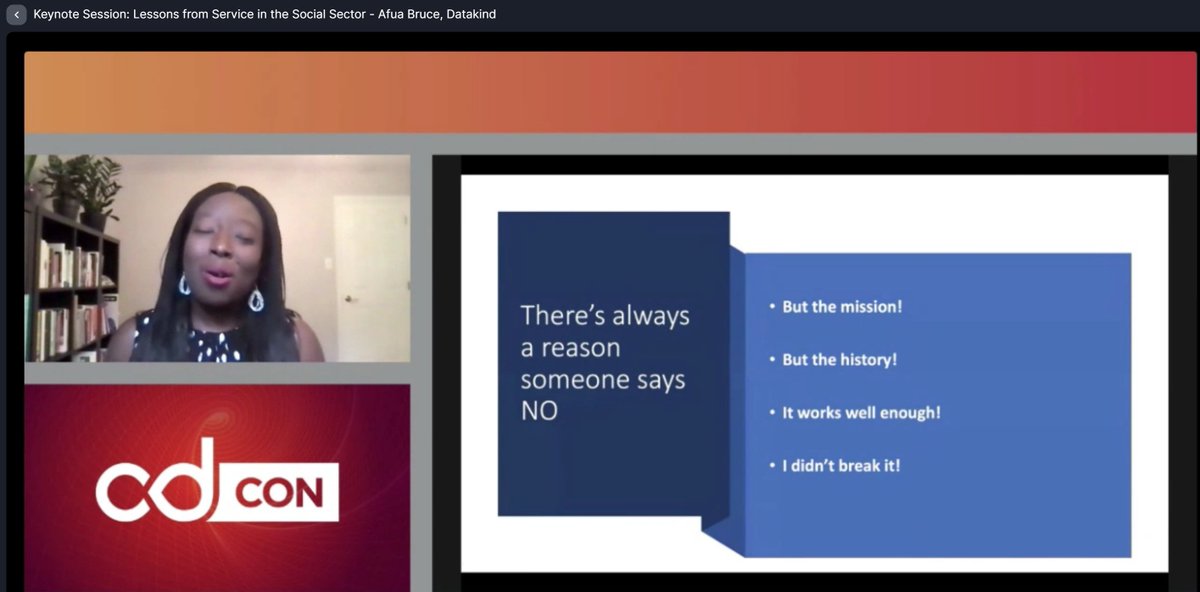Click the cdCON logo panel
This screenshot has width=1200, height=592.
[217, 488]
